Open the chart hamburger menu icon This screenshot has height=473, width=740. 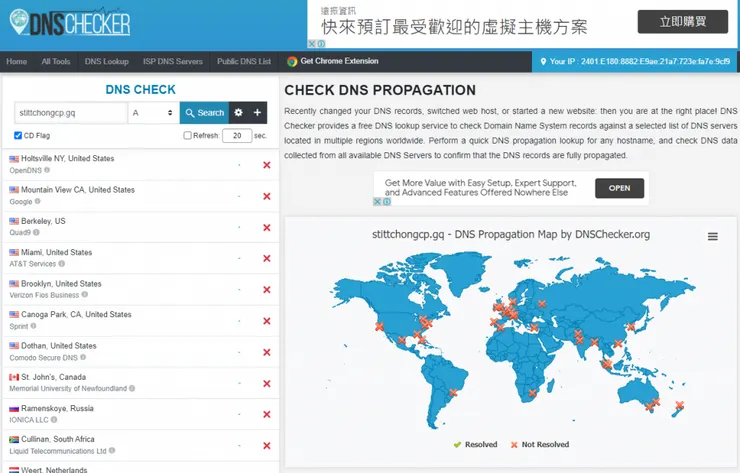713,236
